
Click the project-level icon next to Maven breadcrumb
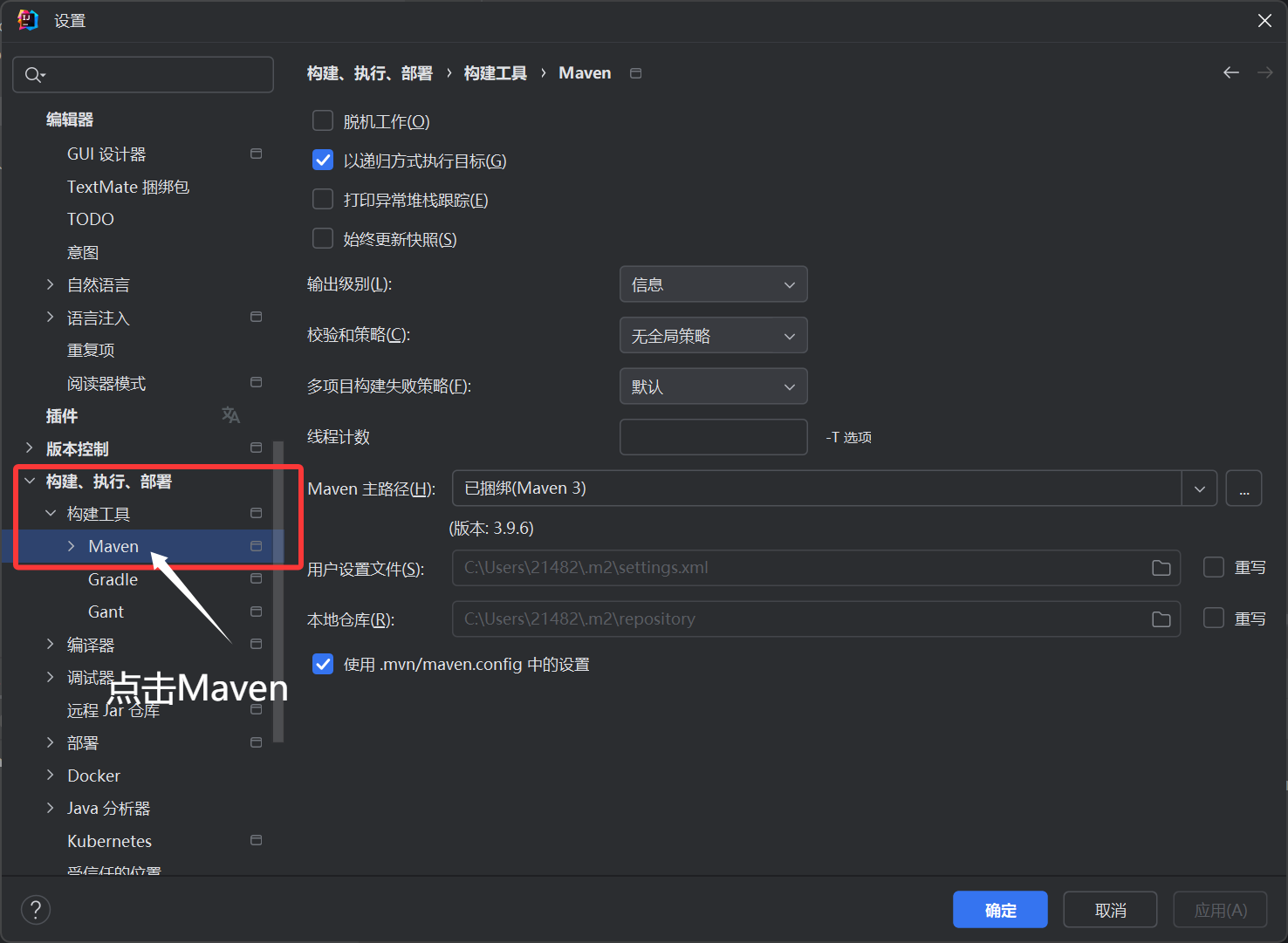tap(636, 73)
